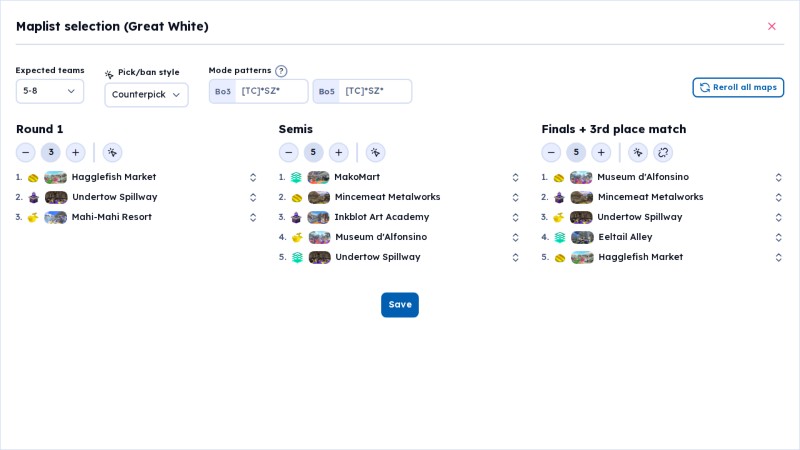Click Semis Museum d'Alfonsino stage thumbnail
Viewport: 800px width, 450px height.
(x=319, y=237)
